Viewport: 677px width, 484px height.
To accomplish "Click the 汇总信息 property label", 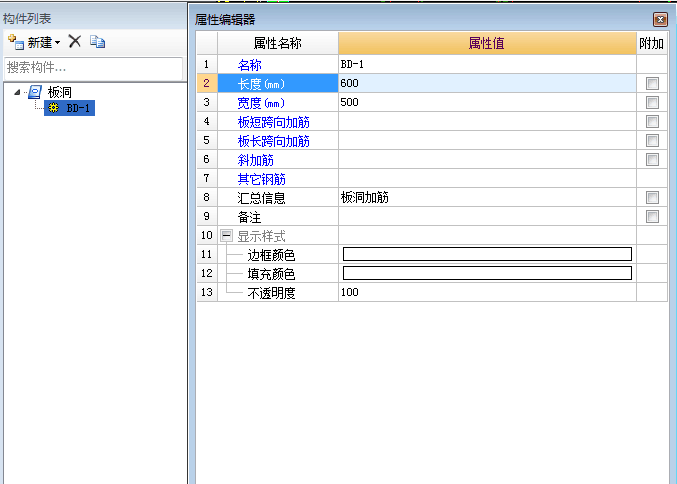I will 261,198.
